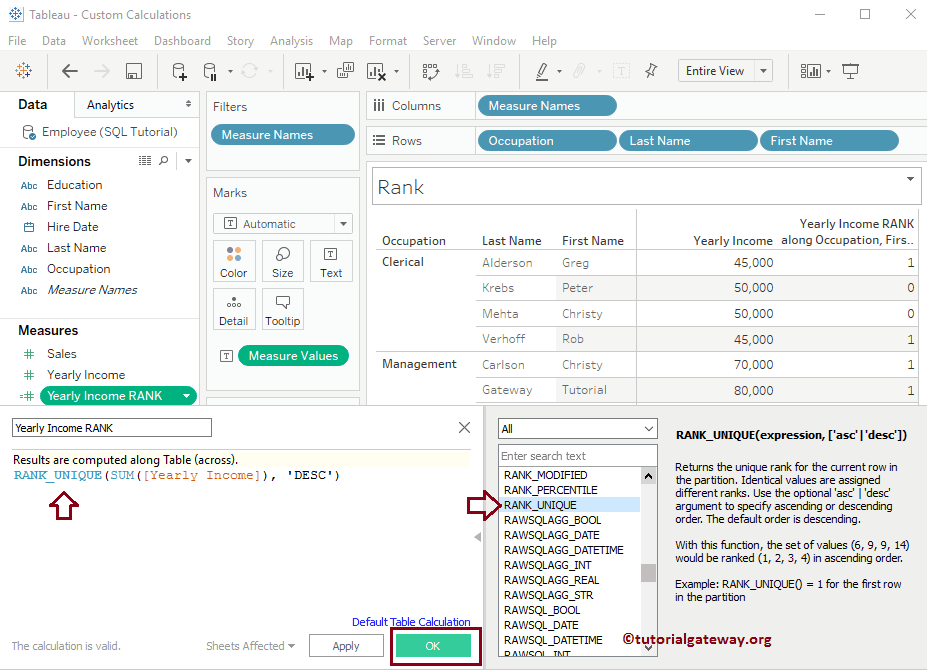
Task: Open Default Table Calculation link
Action: (414, 621)
